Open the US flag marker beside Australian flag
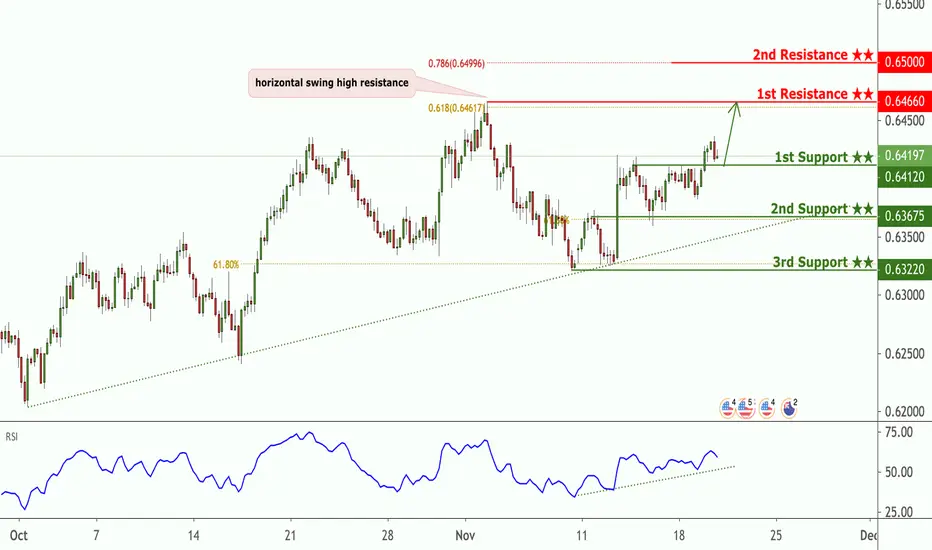932x550 pixels. [767, 408]
